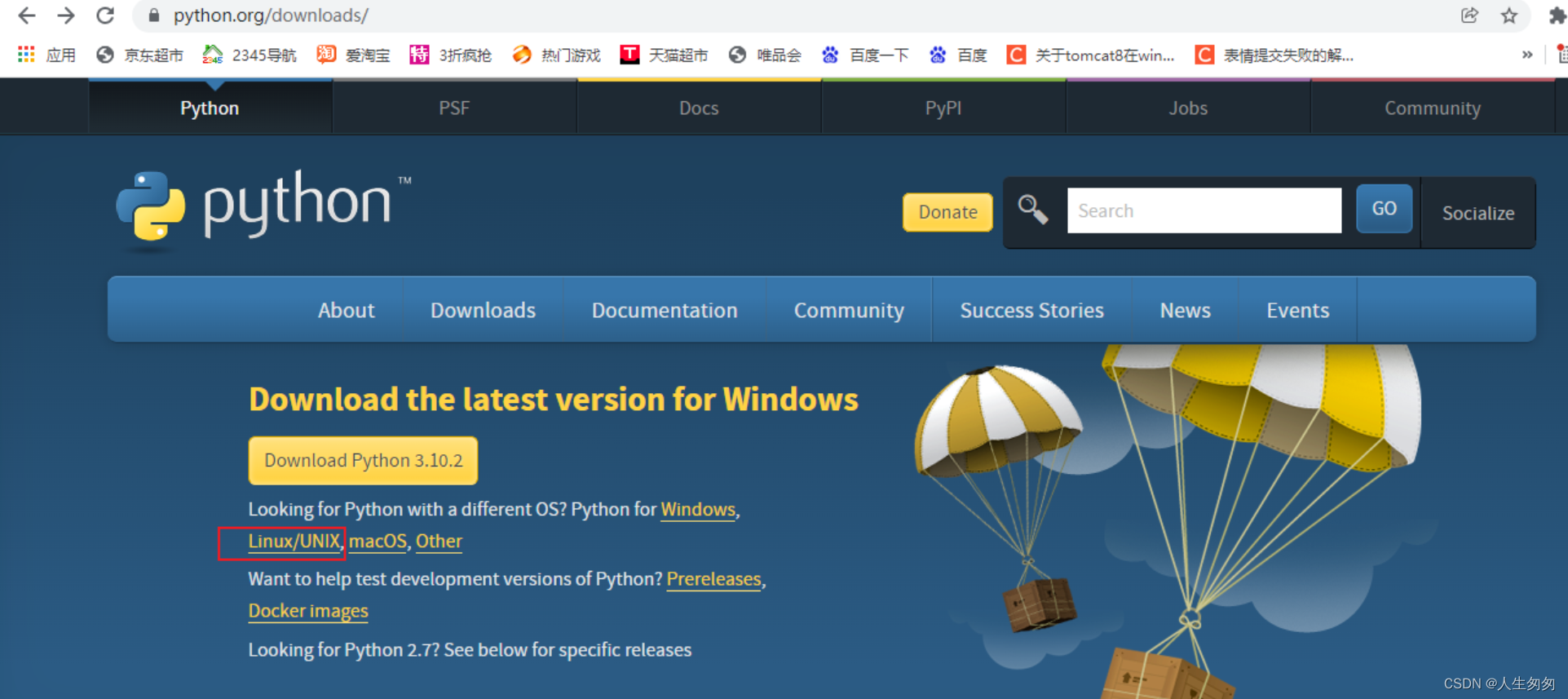The image size is (1568, 699).
Task: Open the 关于tomcat8在win... bookmark
Action: (1091, 55)
